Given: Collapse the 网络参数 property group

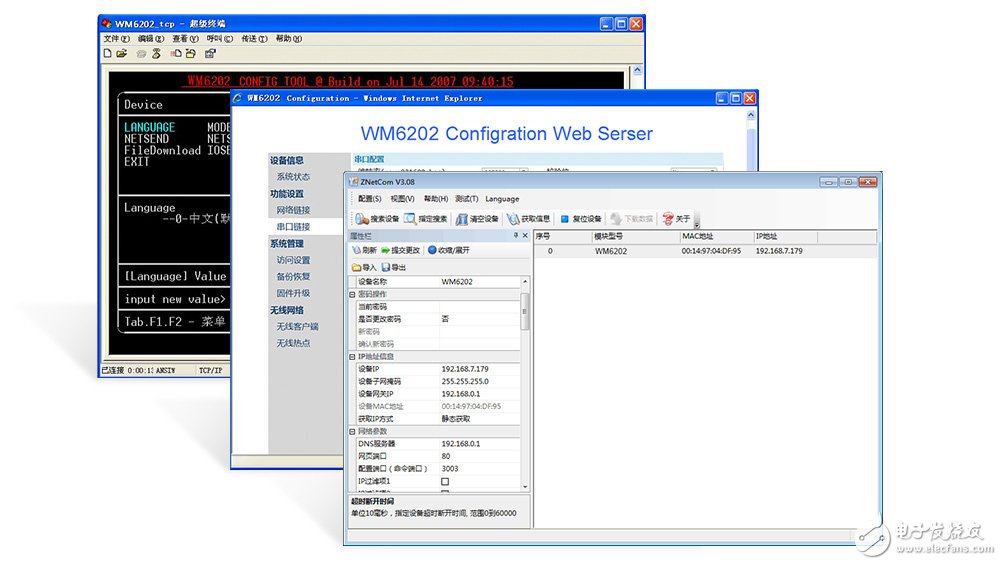Looking at the screenshot, I should [352, 431].
